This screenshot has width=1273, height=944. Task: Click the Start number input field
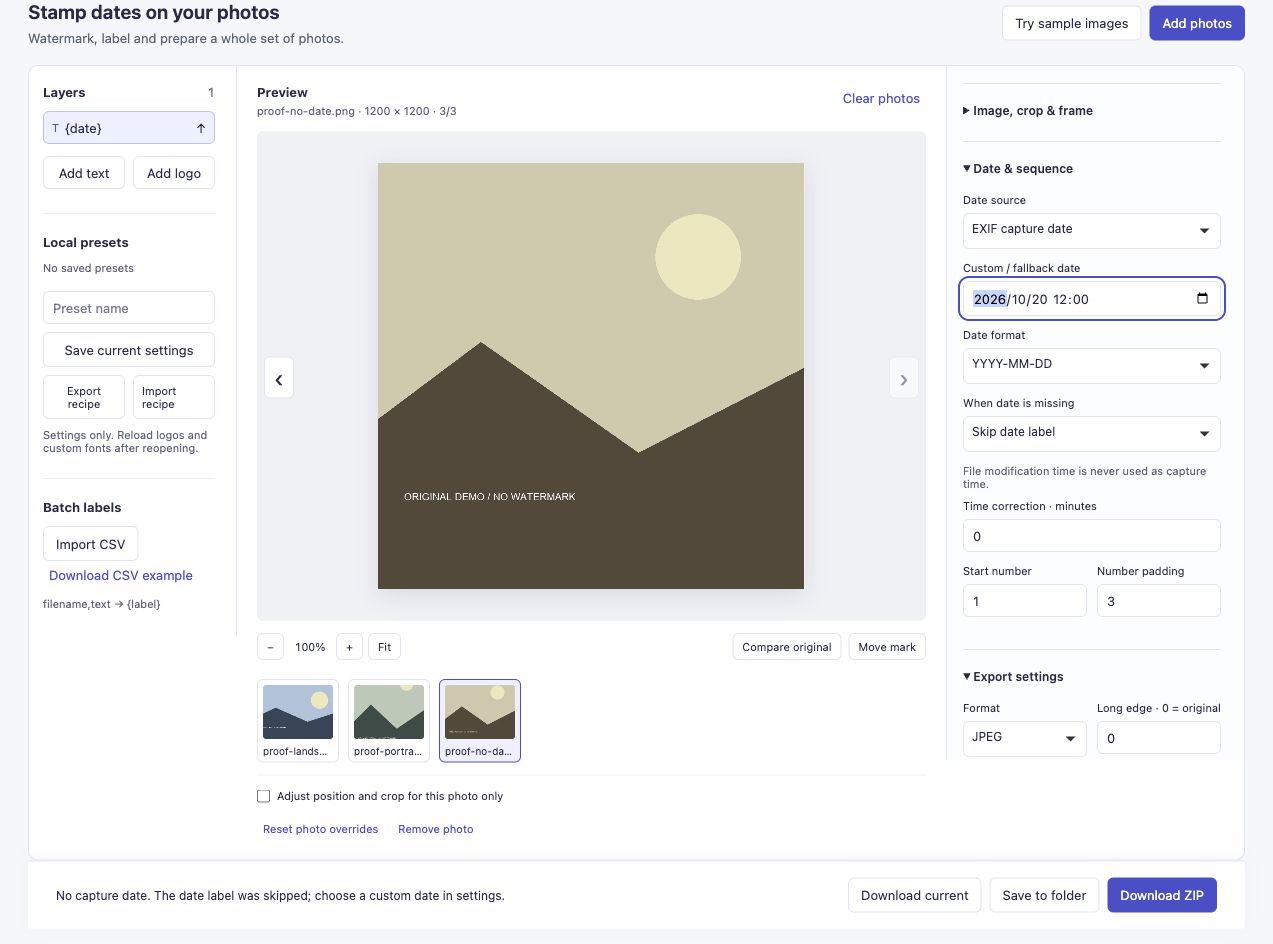1024,601
